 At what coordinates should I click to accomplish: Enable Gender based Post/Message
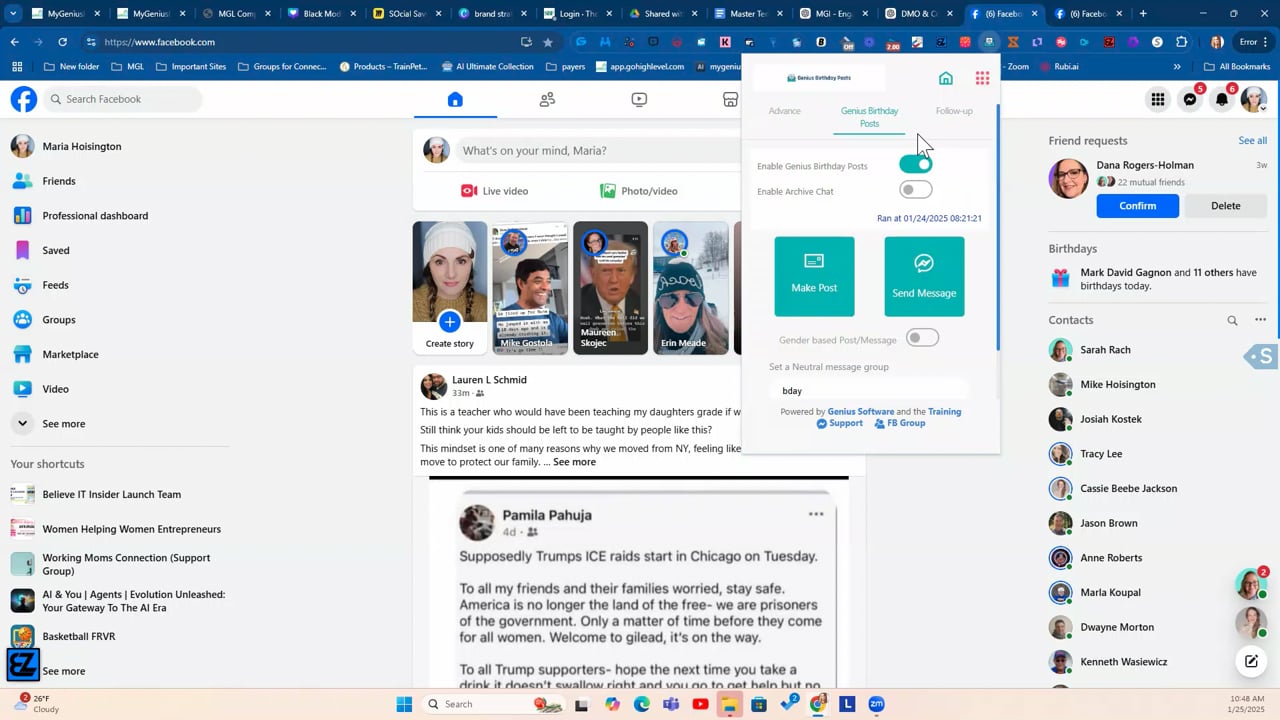922,338
